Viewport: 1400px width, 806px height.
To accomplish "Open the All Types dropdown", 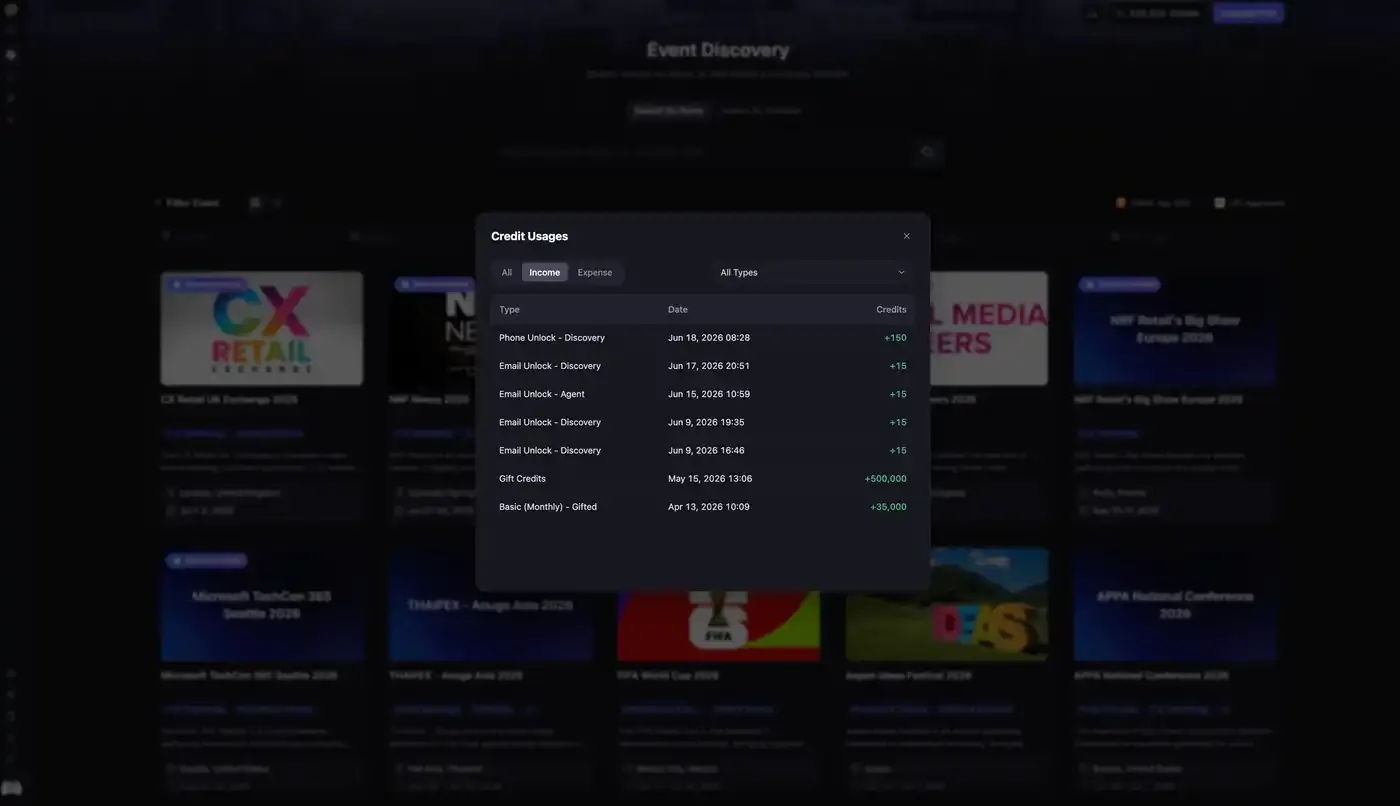I will pyautogui.click(x=812, y=272).
